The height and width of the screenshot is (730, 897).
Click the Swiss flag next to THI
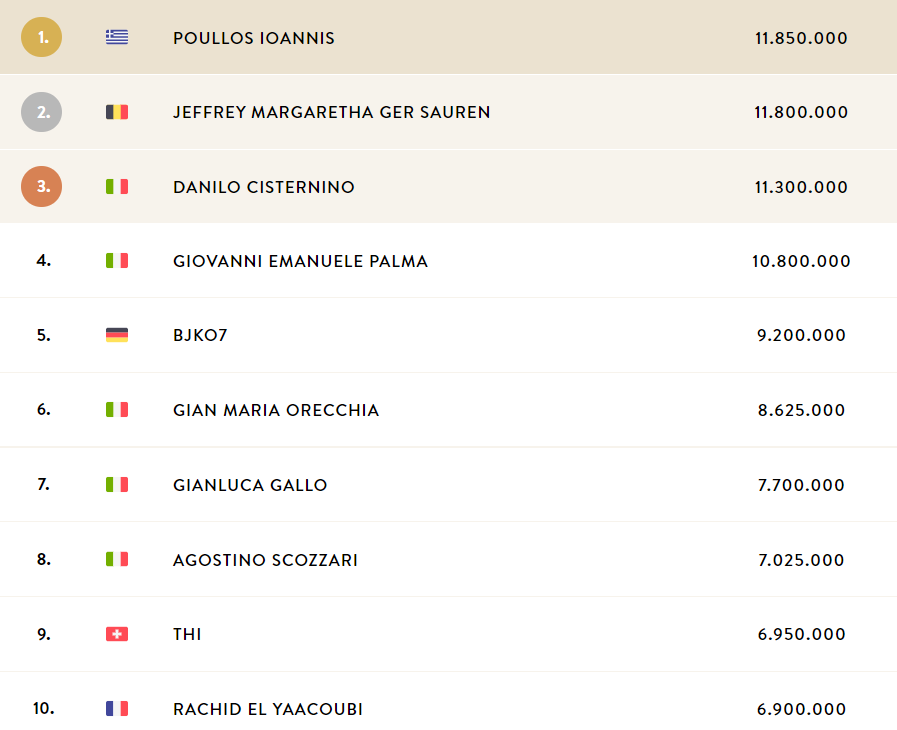click(x=117, y=634)
